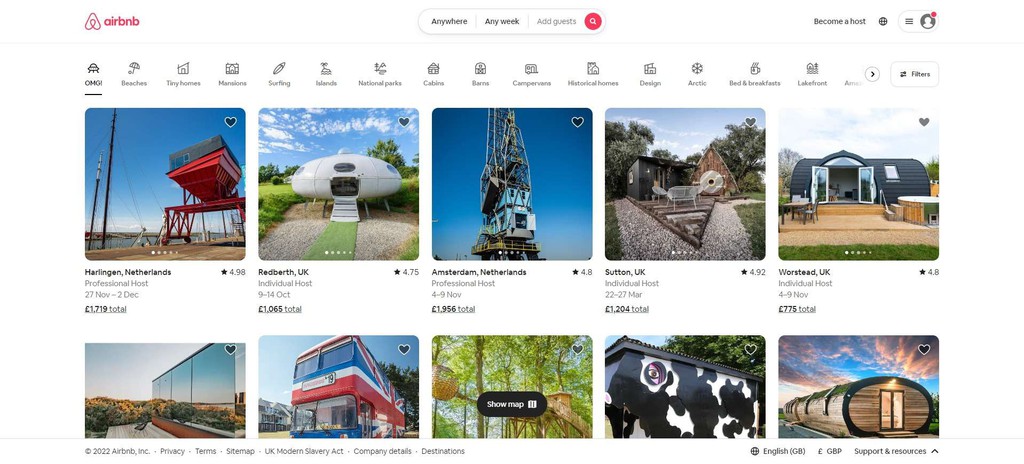1024x464 pixels.
Task: Open the Destinations footer link
Action: (x=443, y=452)
